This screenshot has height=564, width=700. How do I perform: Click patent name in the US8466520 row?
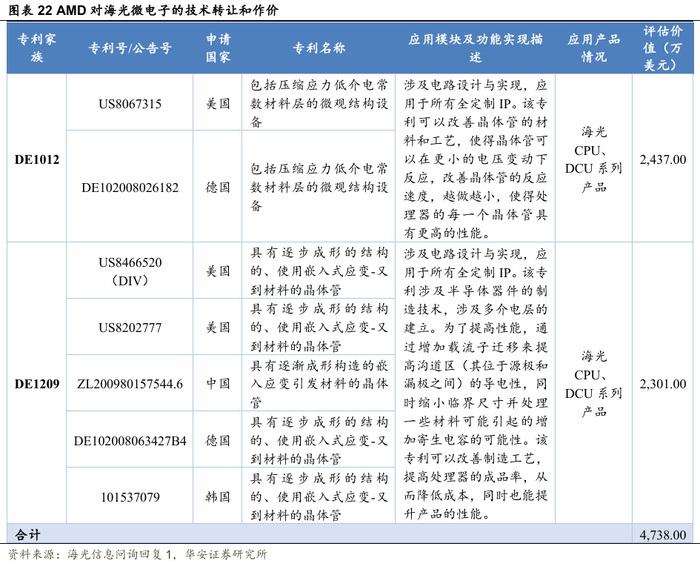pyautogui.click(x=319, y=271)
